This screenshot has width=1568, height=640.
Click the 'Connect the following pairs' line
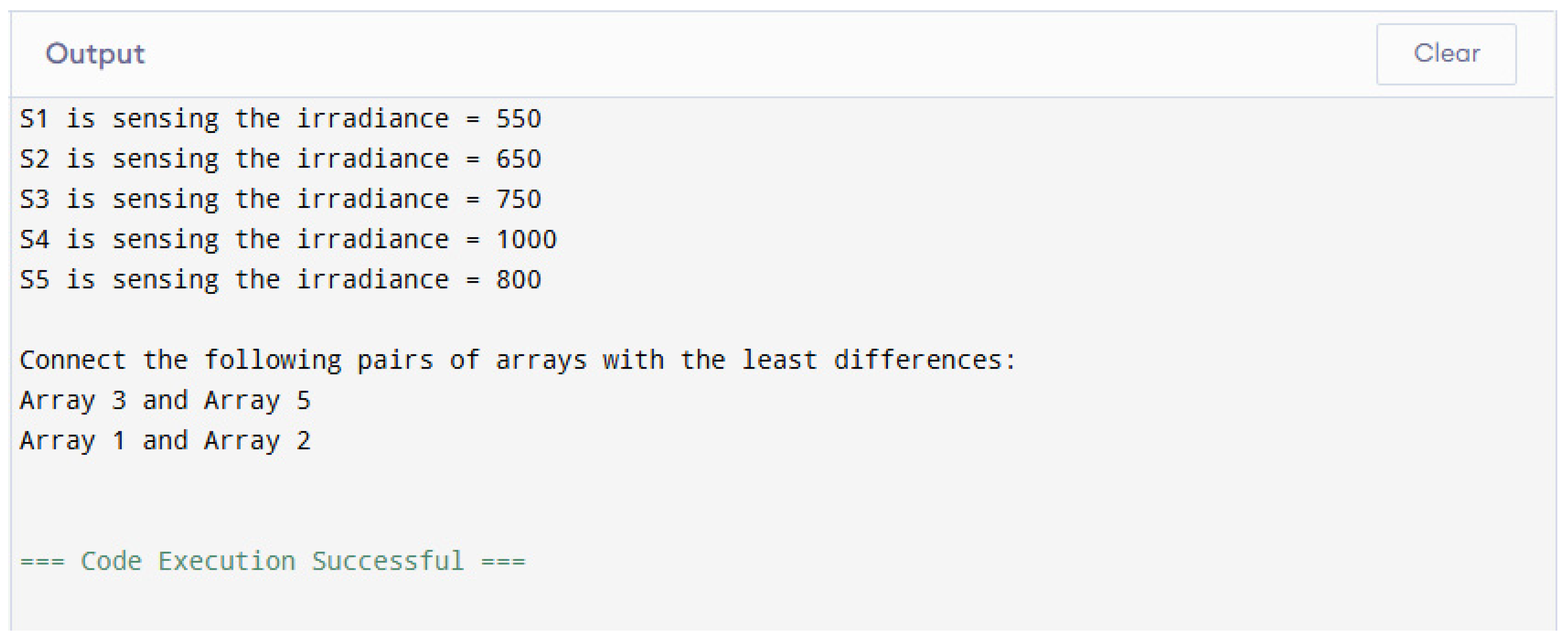pyautogui.click(x=517, y=360)
